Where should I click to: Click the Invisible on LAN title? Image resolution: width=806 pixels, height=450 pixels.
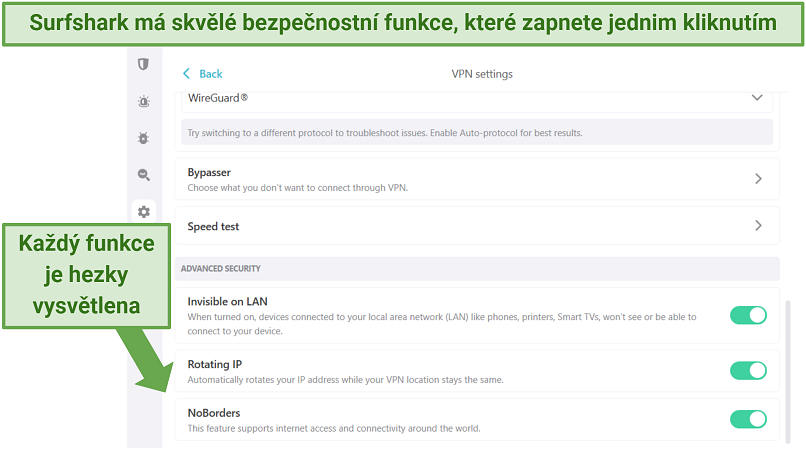coord(227,301)
